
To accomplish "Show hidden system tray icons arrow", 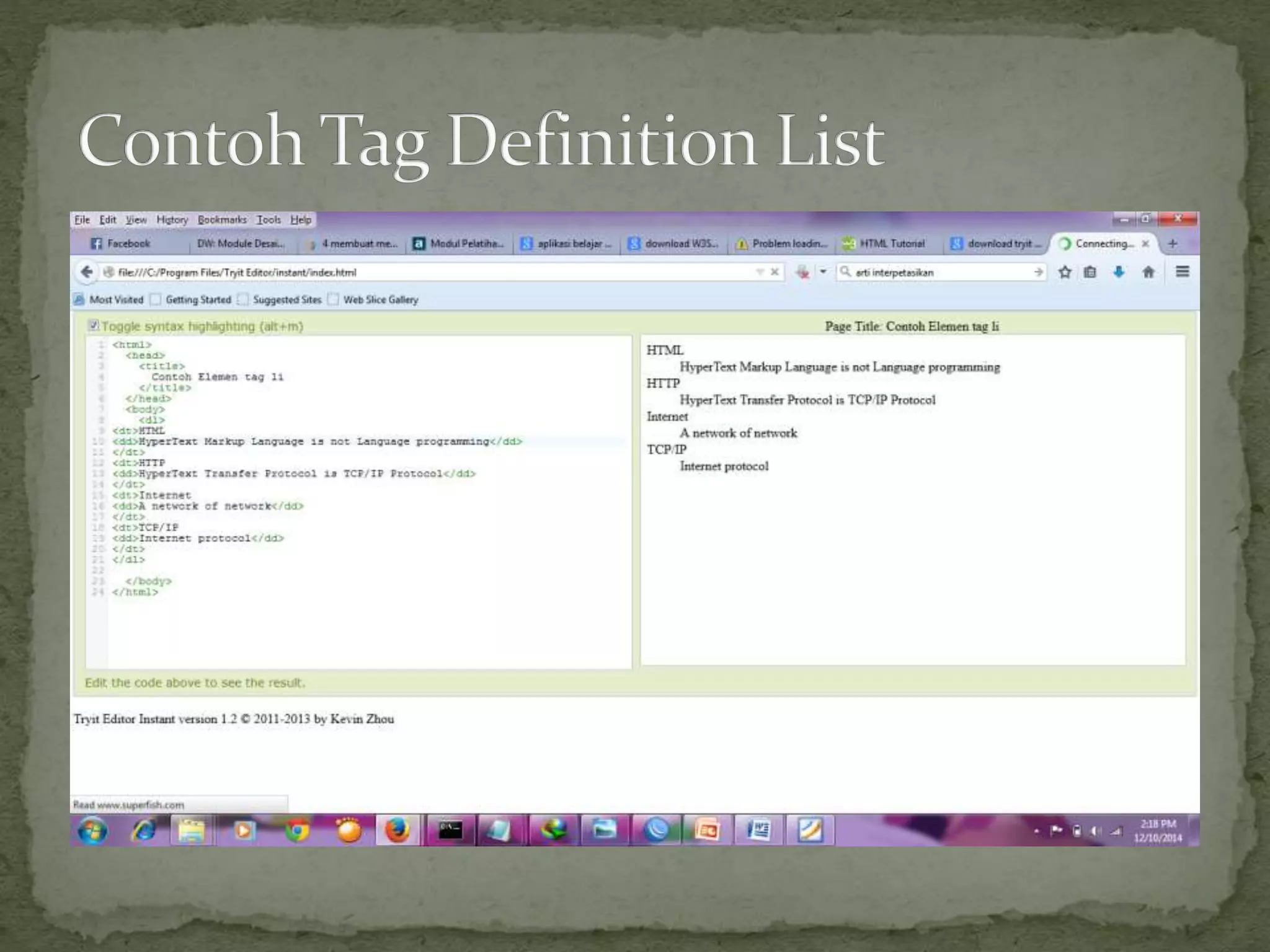I will tap(1036, 831).
